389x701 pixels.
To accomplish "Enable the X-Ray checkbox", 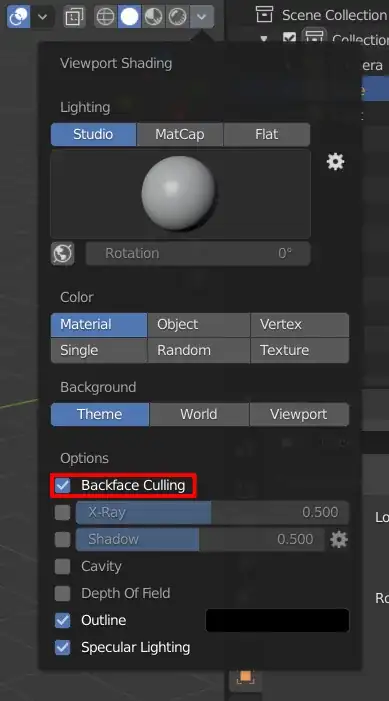I will coord(63,512).
